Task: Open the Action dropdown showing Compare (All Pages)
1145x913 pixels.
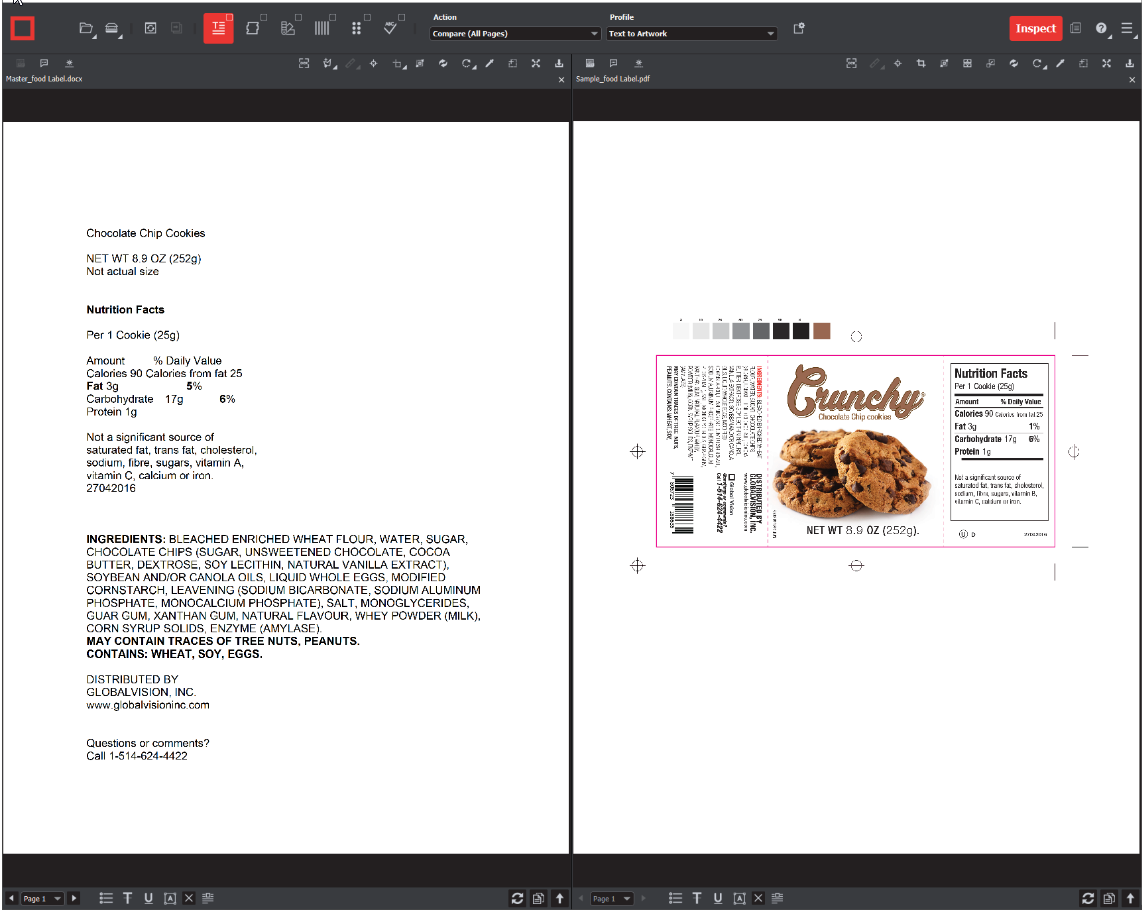Action: [515, 34]
